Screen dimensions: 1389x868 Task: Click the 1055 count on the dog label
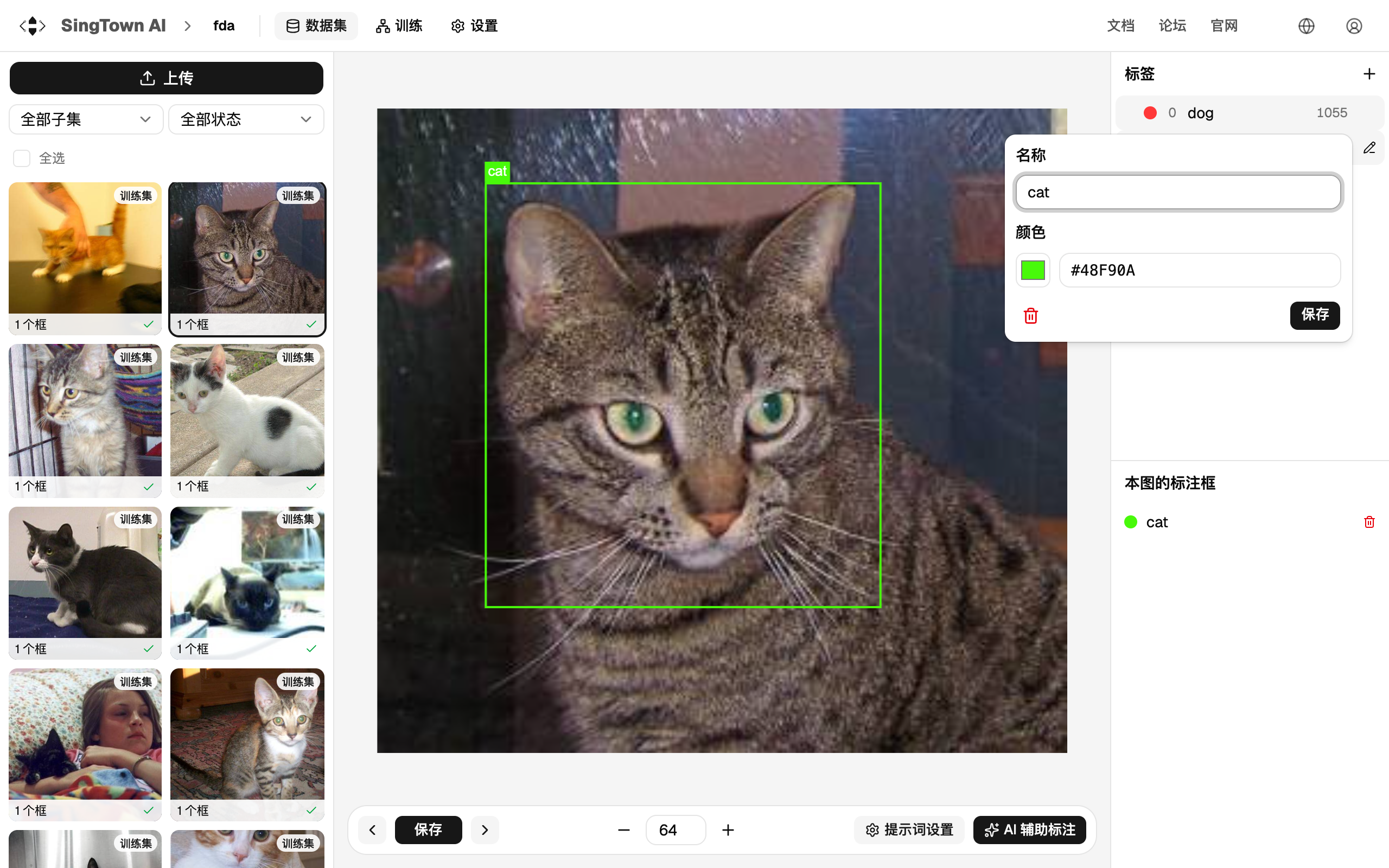coord(1331,112)
